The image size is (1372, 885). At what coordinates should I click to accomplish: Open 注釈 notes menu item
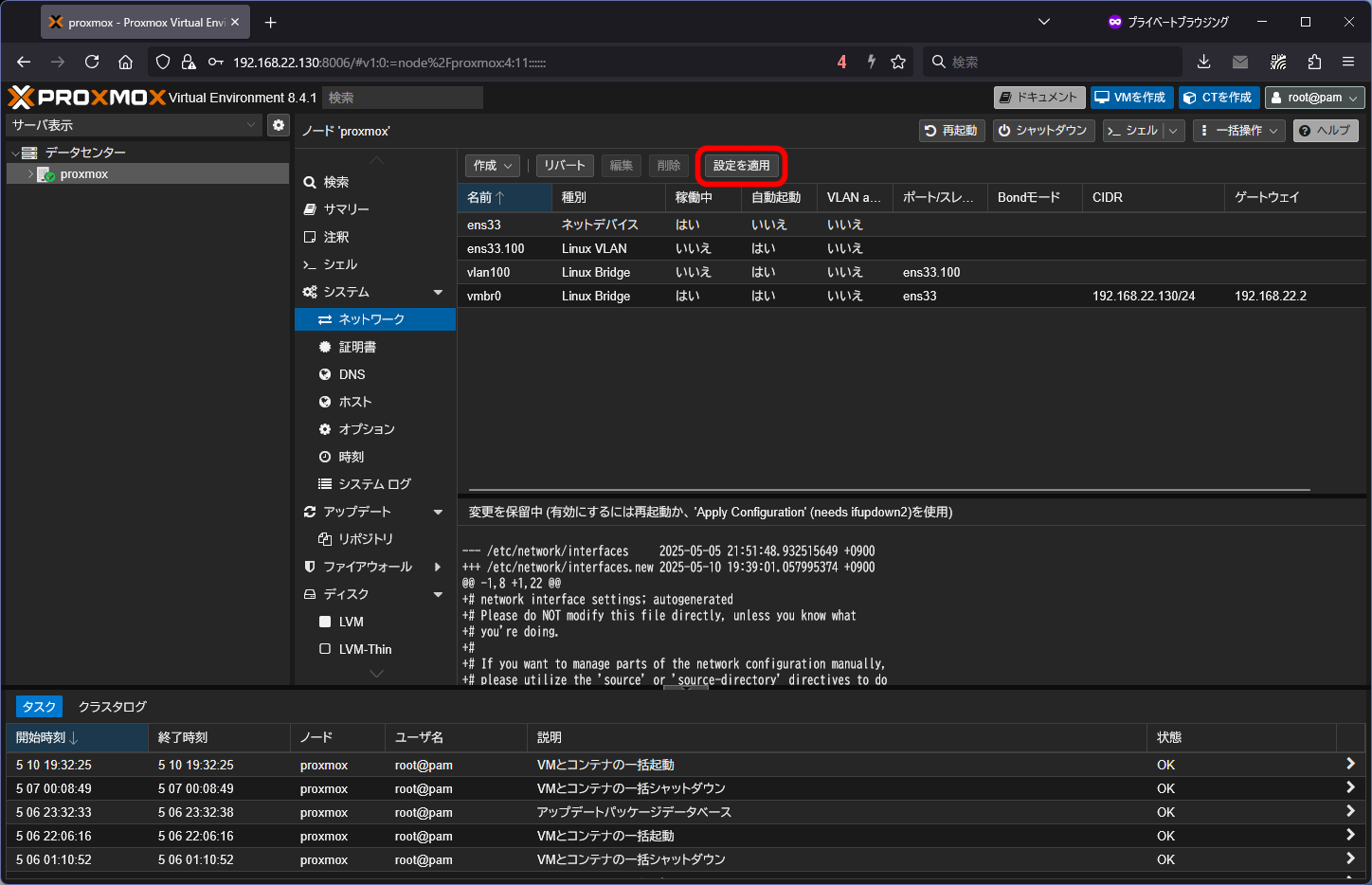[375, 237]
